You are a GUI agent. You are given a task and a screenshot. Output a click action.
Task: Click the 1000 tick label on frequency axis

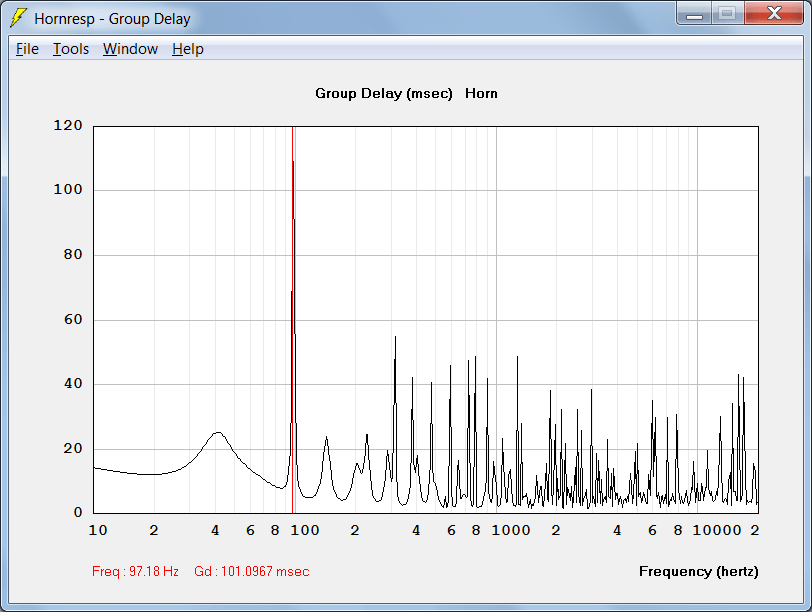(511, 530)
